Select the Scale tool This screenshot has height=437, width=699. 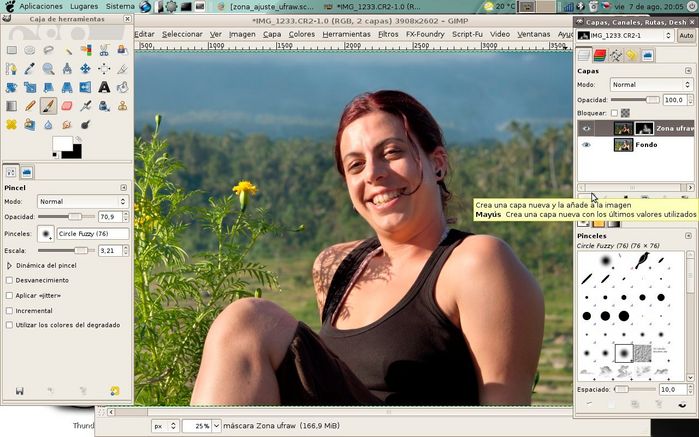[30, 87]
